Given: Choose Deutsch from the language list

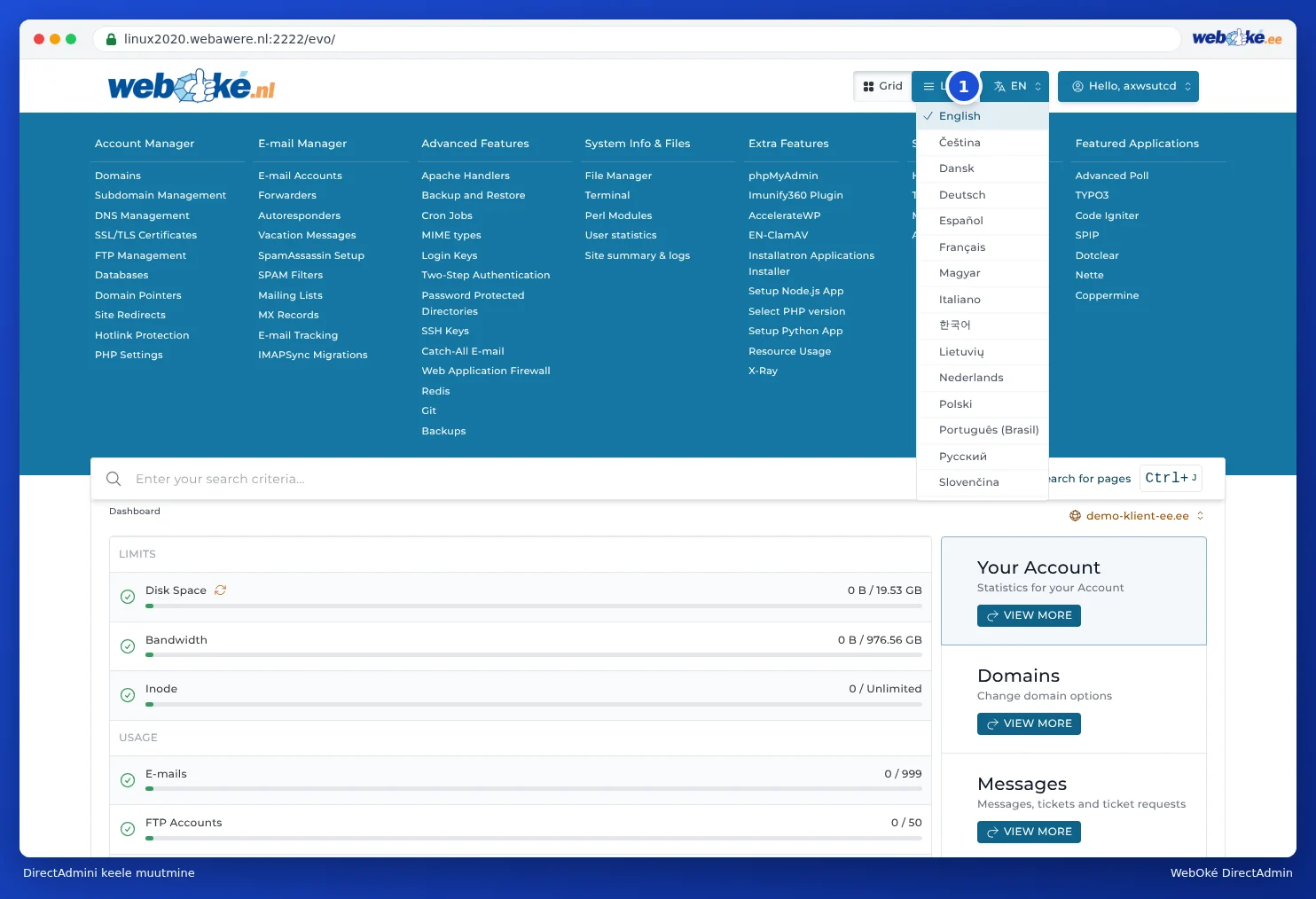Looking at the screenshot, I should coord(983,195).
